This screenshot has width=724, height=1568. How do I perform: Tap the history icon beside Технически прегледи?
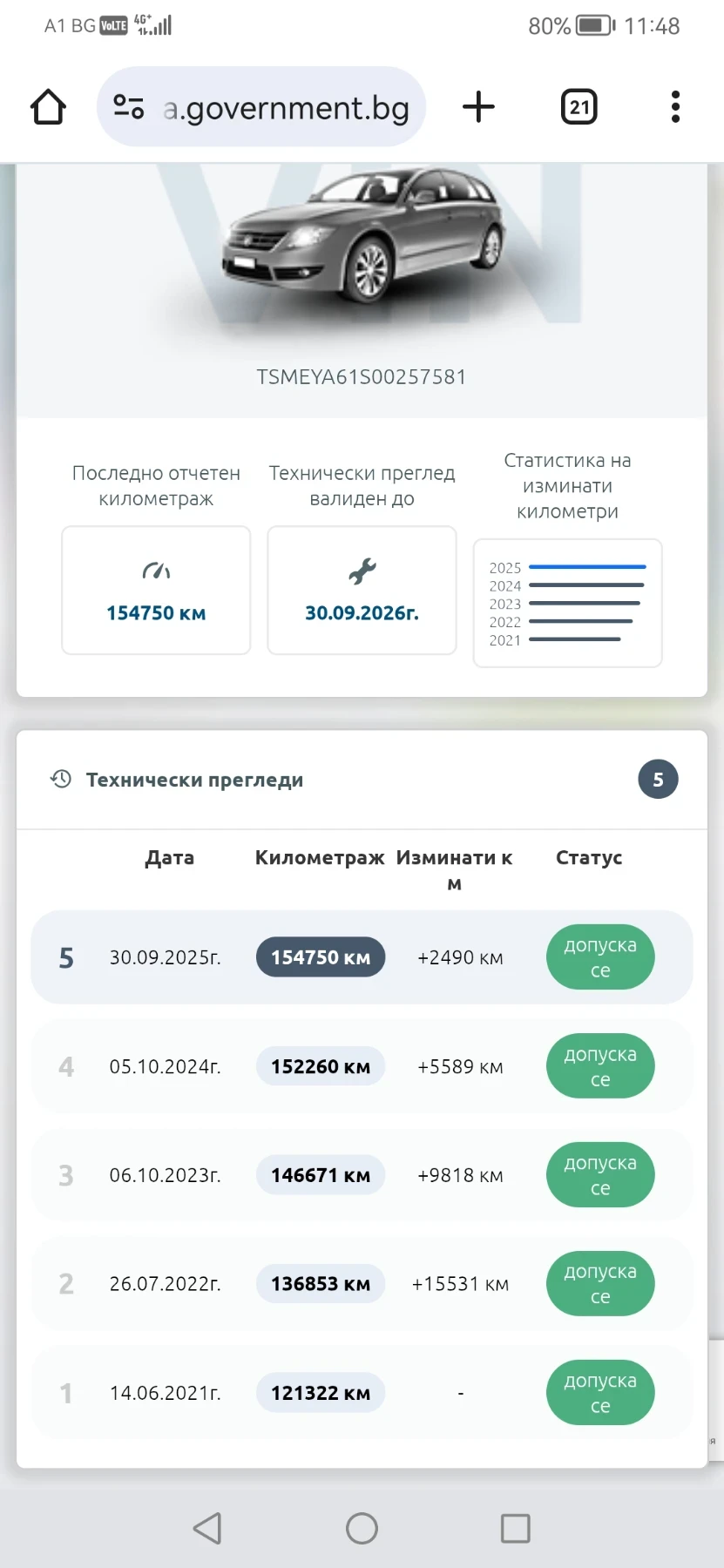coord(61,779)
